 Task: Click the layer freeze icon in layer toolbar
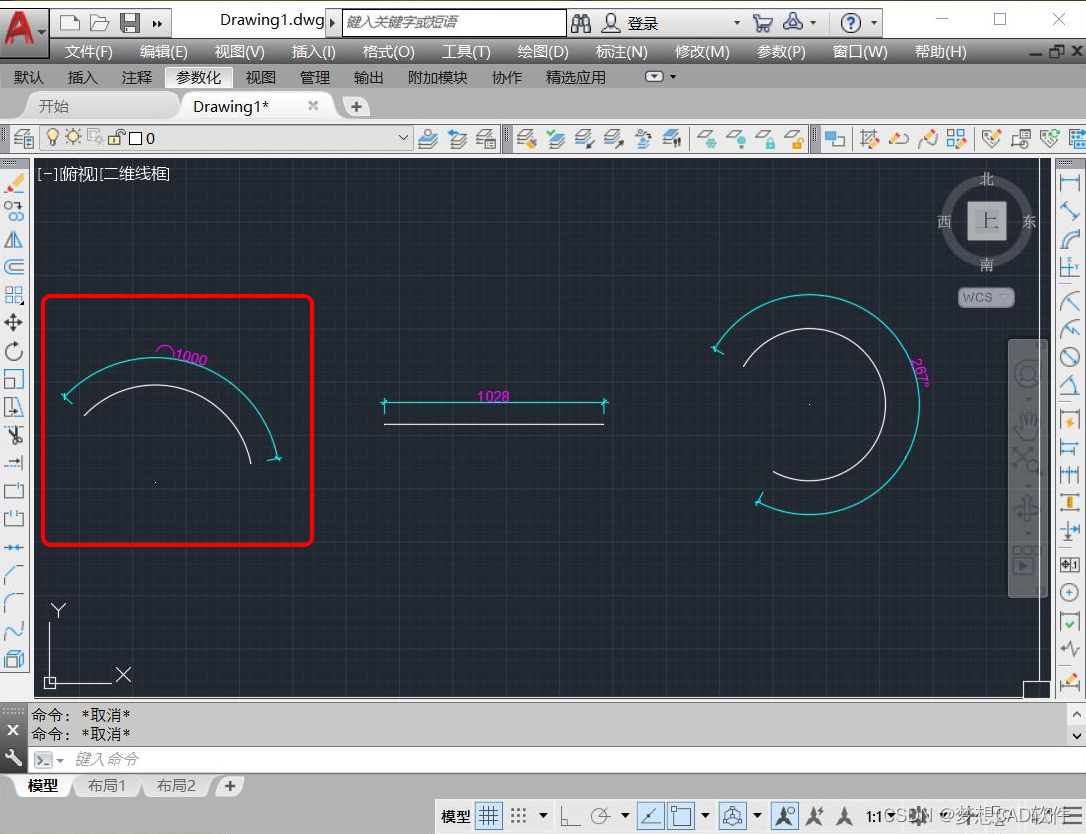point(72,138)
